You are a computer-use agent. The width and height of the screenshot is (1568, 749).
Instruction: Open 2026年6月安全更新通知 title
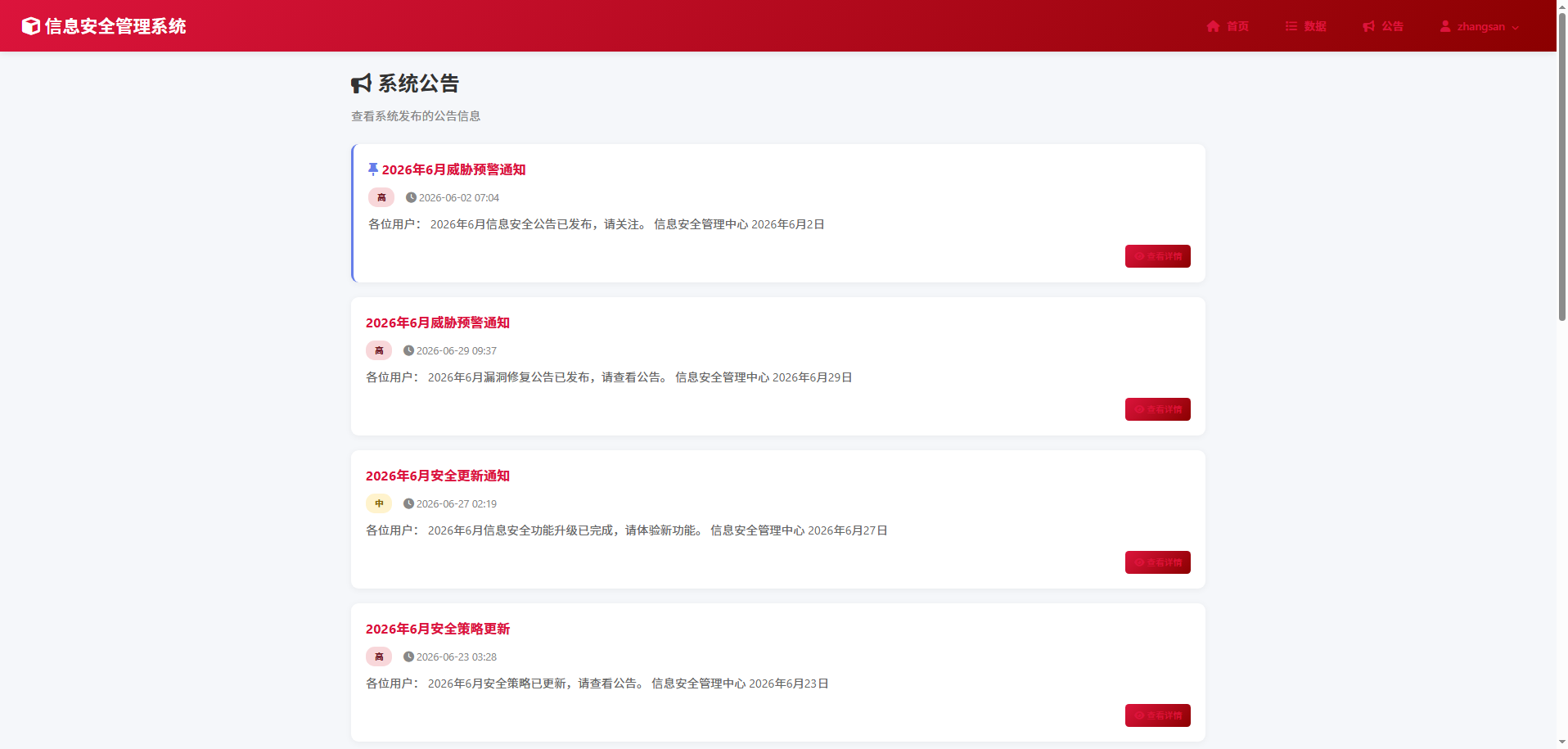pos(438,476)
